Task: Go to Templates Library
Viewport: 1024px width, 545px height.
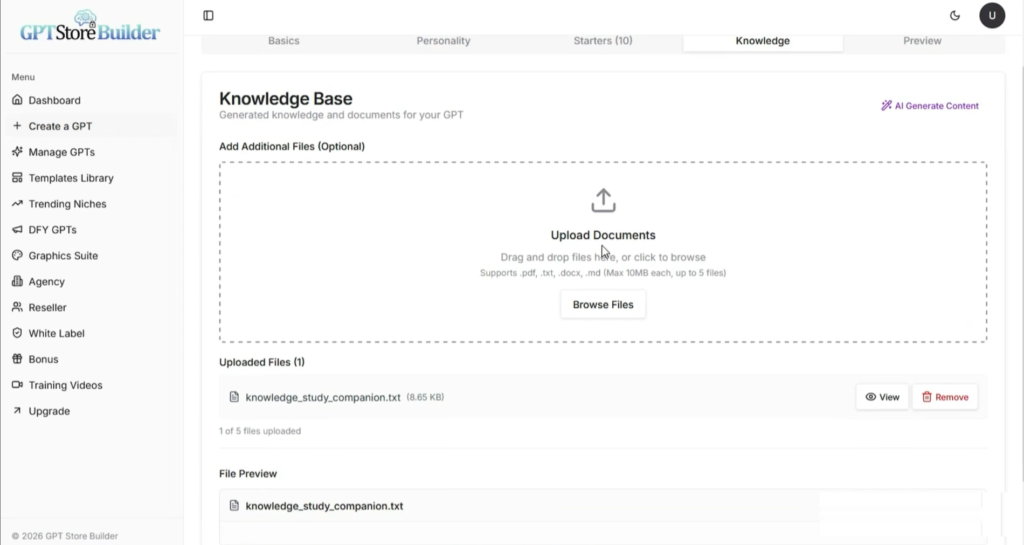Action: pyautogui.click(x=70, y=178)
